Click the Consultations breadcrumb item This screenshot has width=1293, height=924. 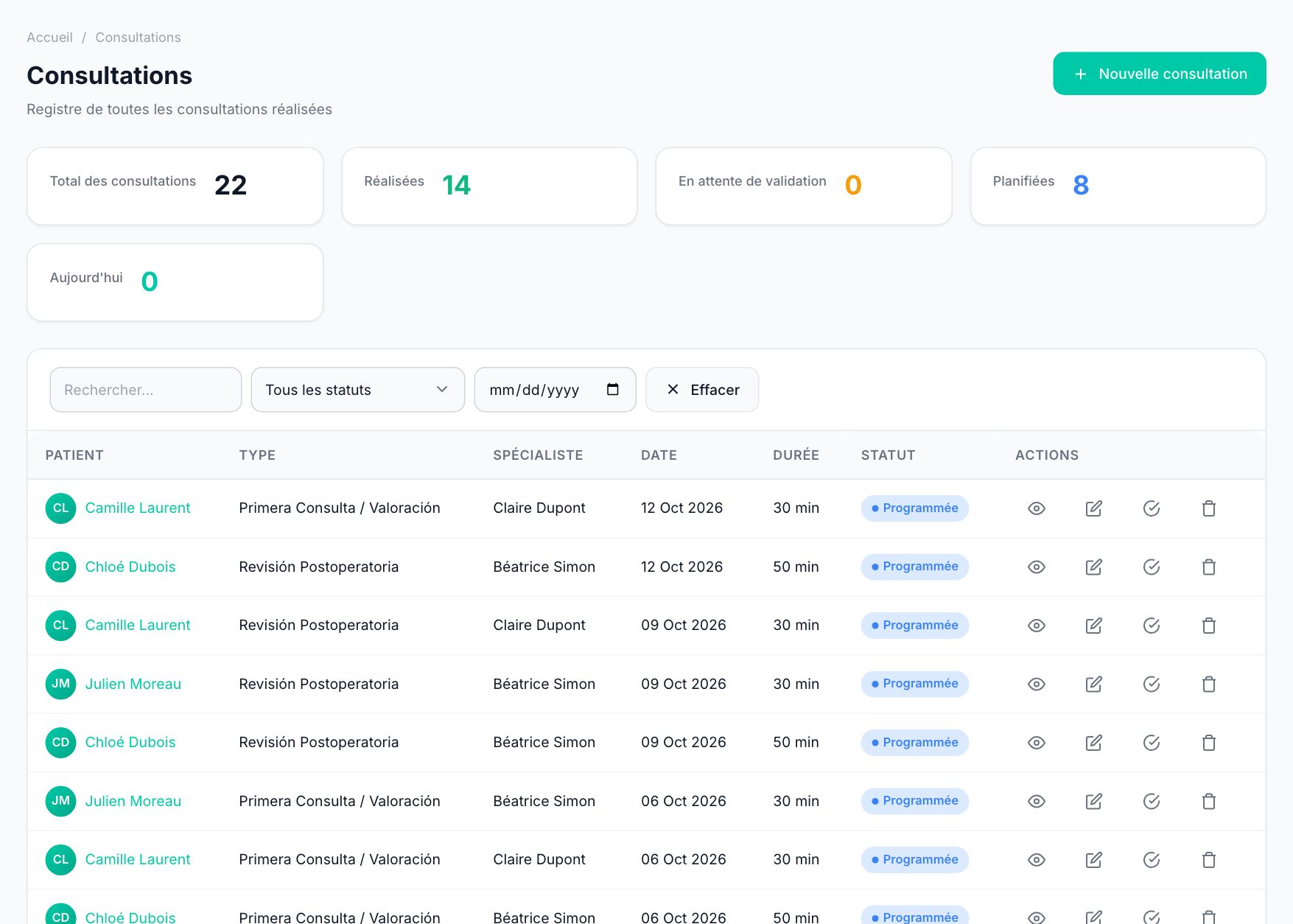pos(138,38)
